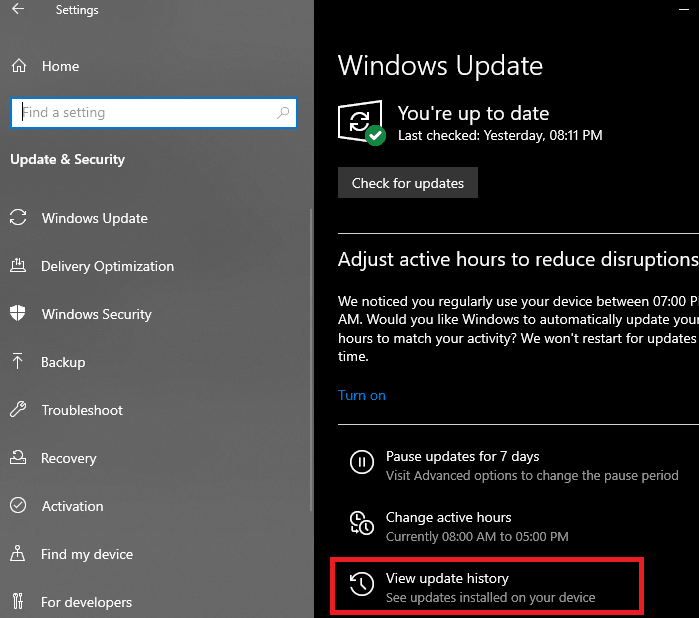Click the Windows Security shield icon
The height and width of the screenshot is (618, 699).
pyautogui.click(x=18, y=313)
